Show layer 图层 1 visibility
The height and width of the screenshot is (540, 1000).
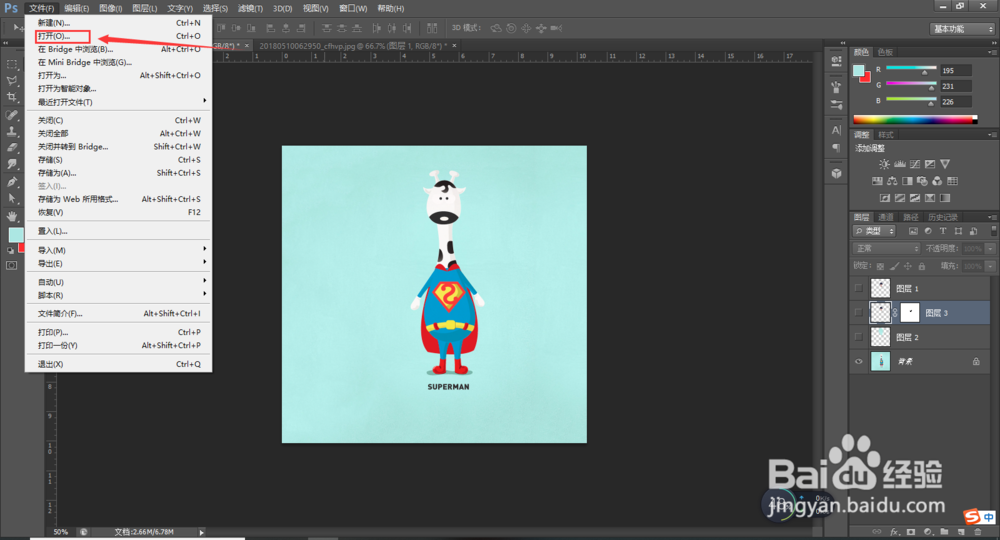[858, 288]
